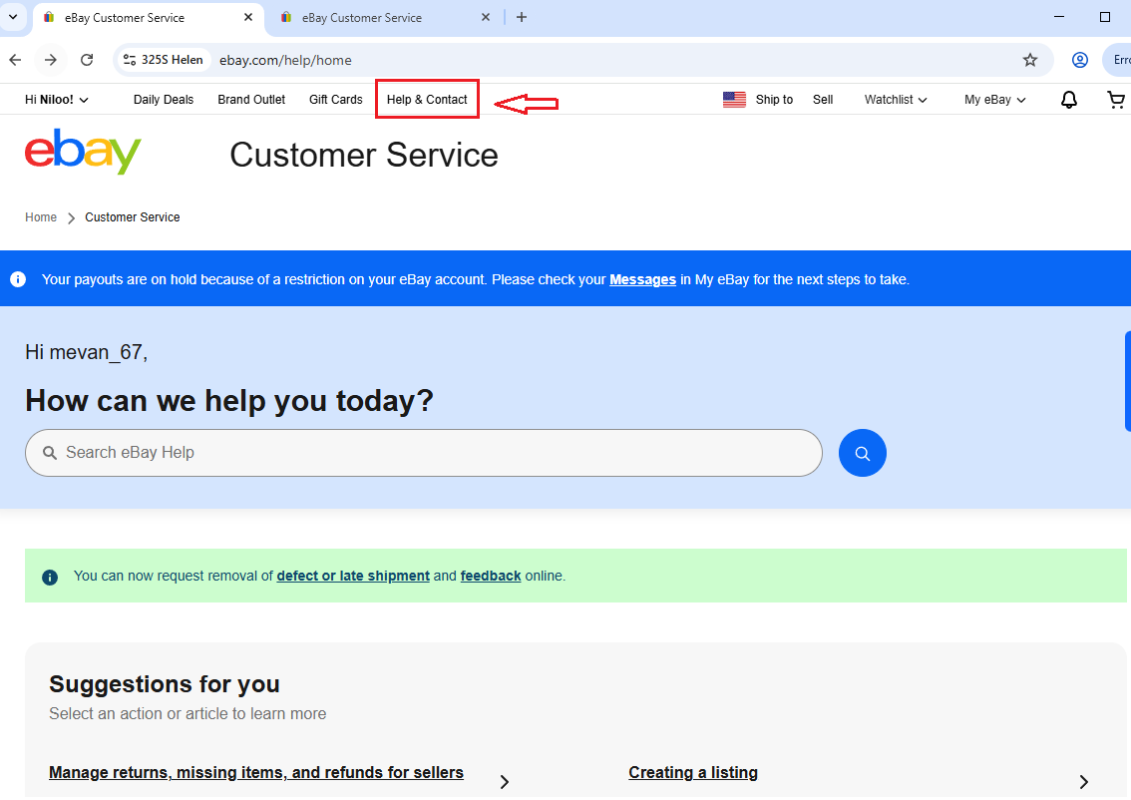Open Brand Outlet
Image resolution: width=1131 pixels, height=800 pixels.
[251, 100]
